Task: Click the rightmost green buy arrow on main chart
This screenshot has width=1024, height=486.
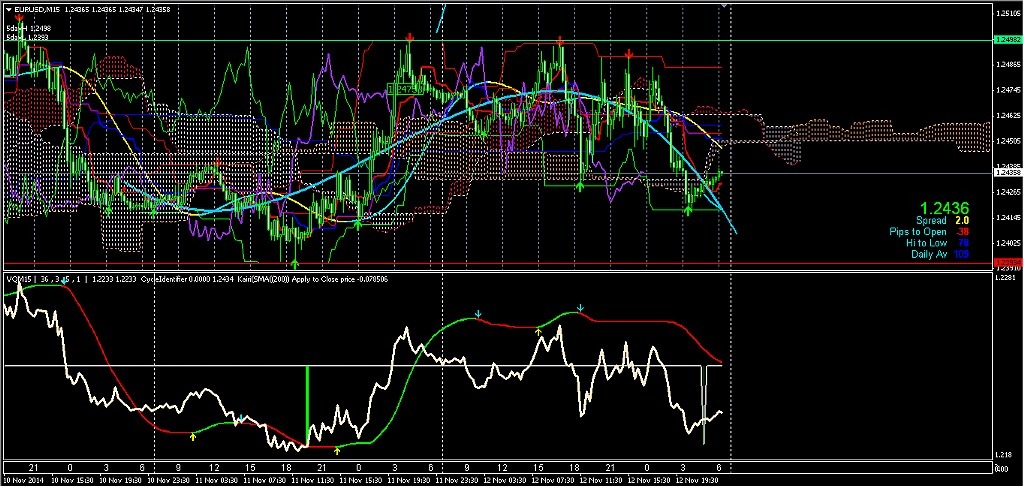Action: (x=688, y=209)
